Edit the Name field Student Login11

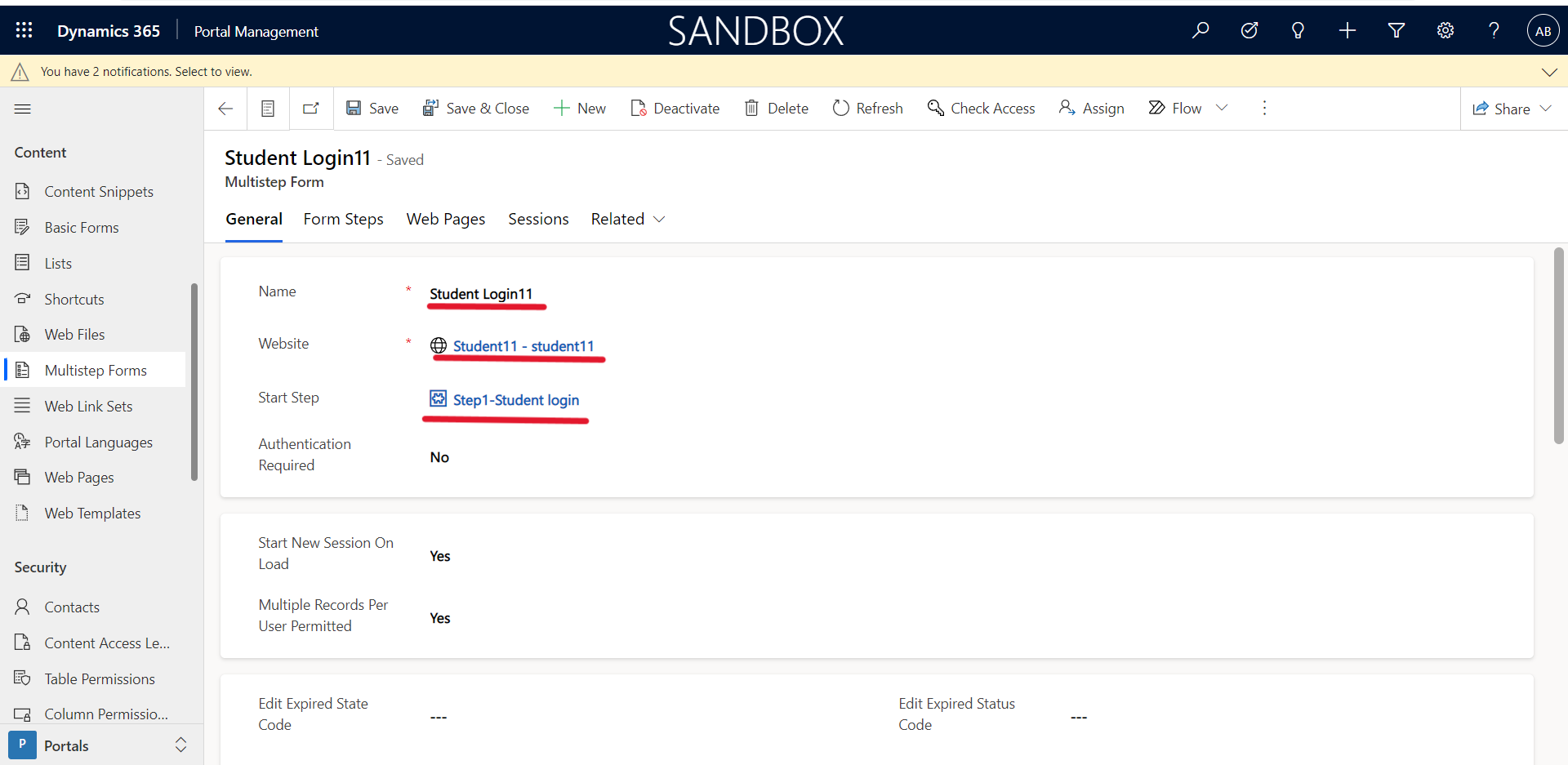tap(481, 294)
